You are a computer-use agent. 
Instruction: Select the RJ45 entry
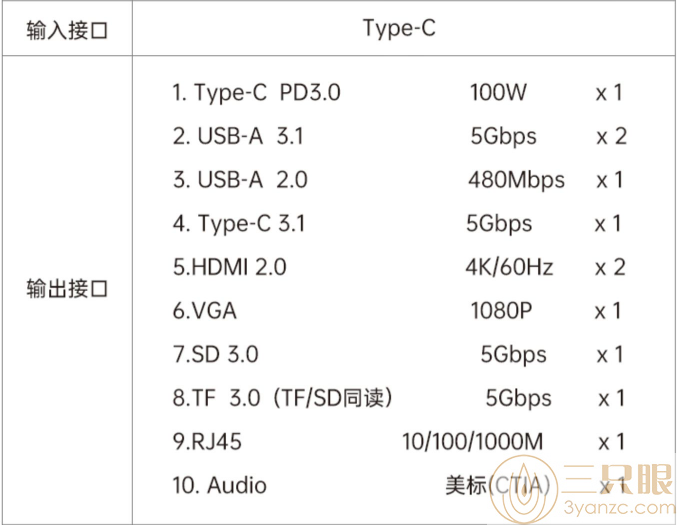[207, 442]
